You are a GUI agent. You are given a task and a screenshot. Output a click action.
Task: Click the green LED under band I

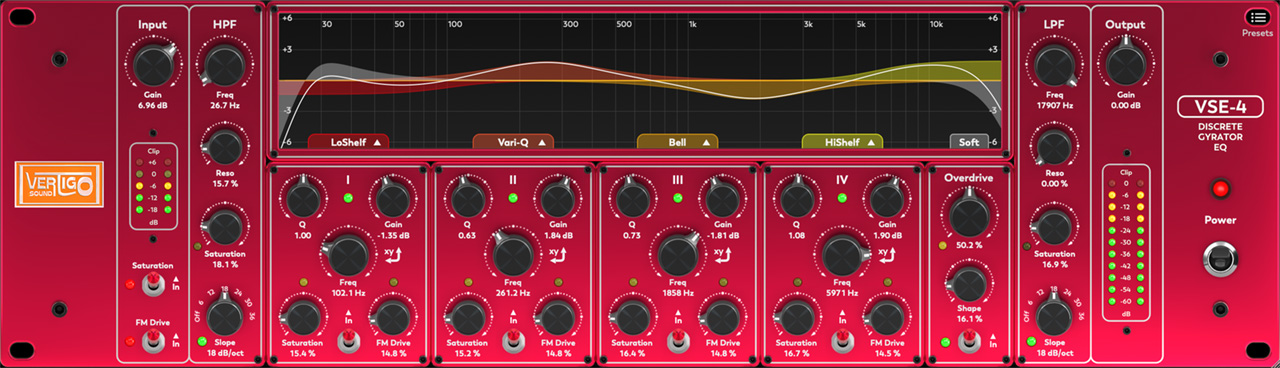tap(348, 199)
